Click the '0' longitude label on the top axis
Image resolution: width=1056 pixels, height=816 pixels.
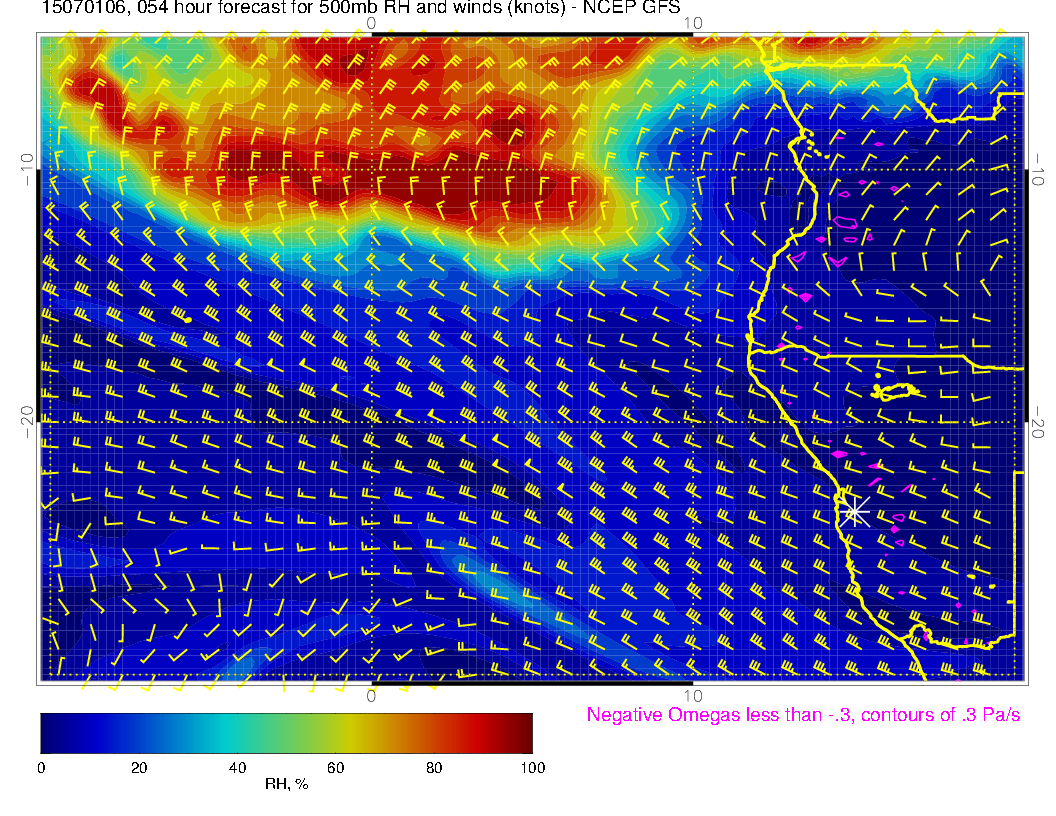(x=371, y=22)
